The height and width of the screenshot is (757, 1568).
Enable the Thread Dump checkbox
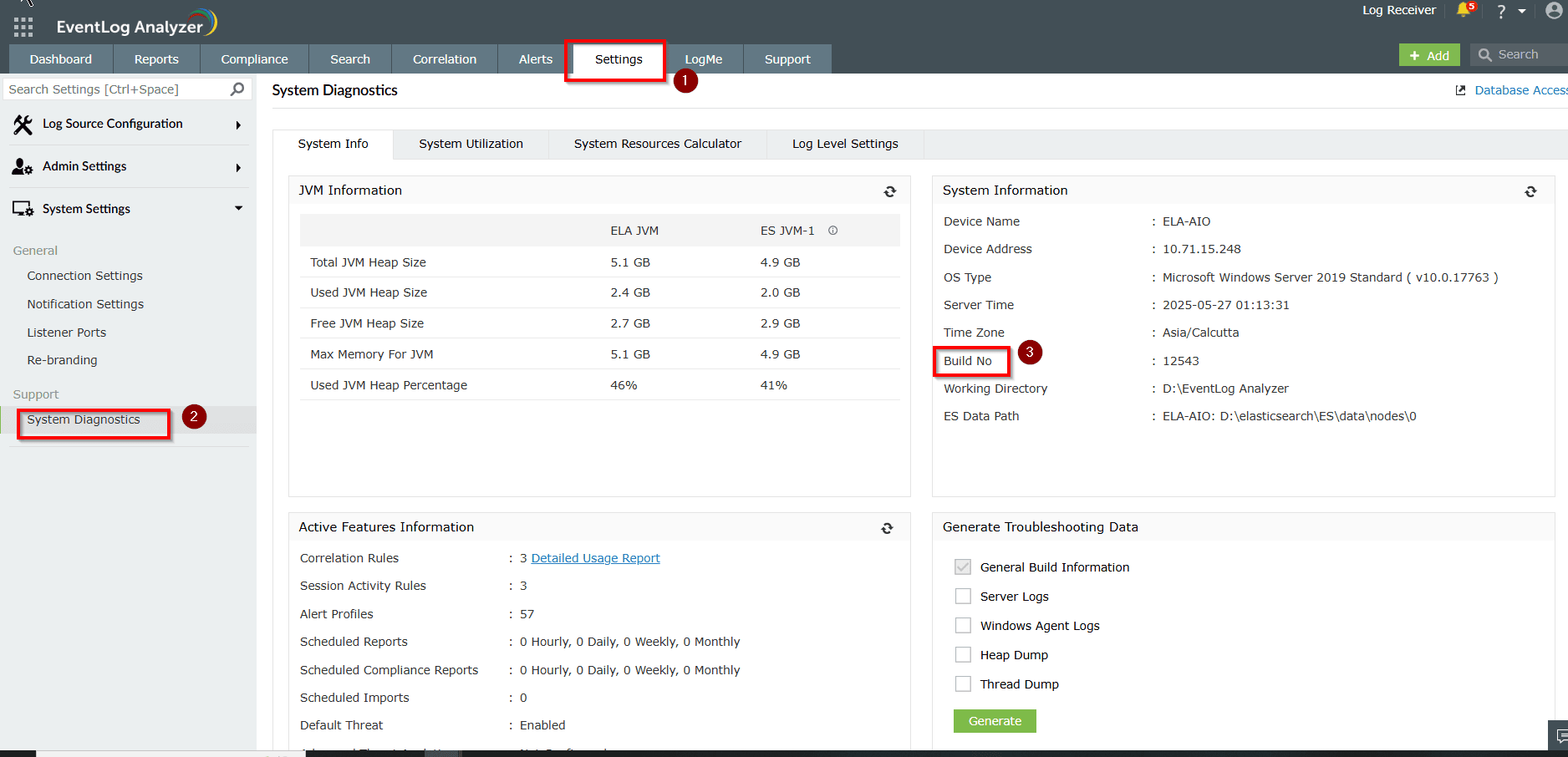(963, 684)
